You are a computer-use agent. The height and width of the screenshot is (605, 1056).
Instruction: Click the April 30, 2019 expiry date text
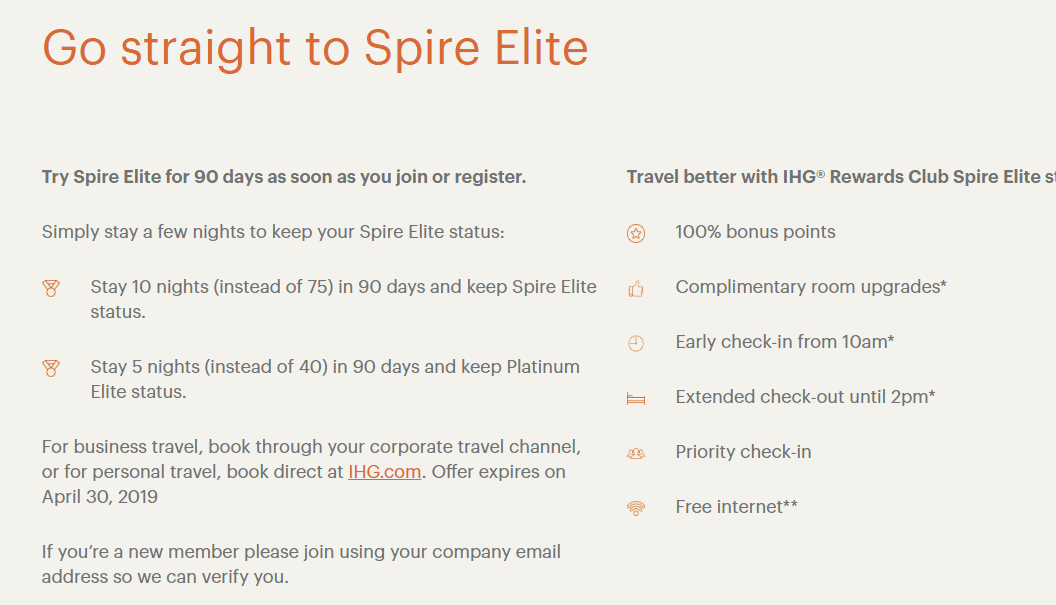click(x=100, y=497)
